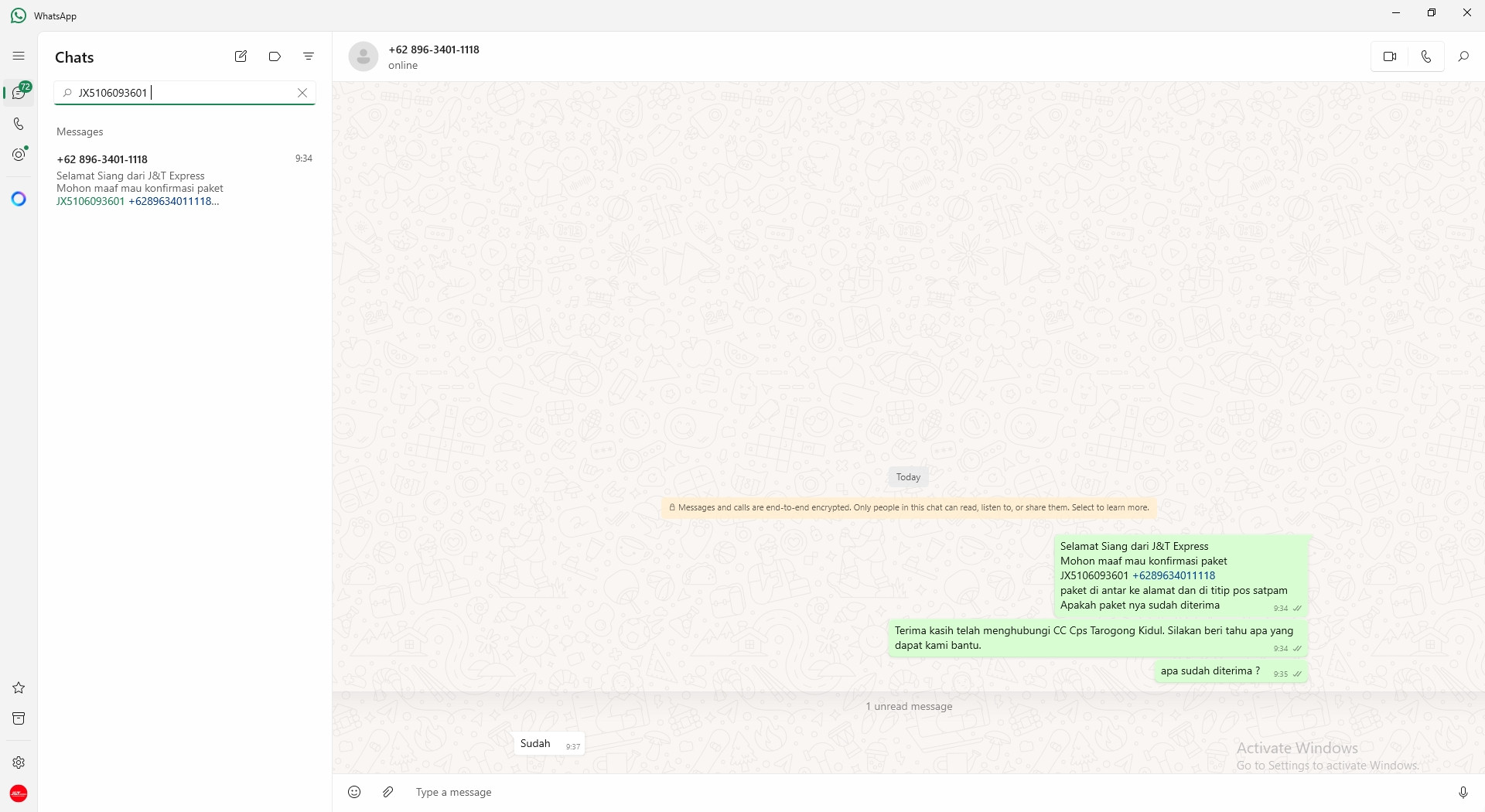This screenshot has height=812, width=1485.
Task: Minimize the WhatsApp window
Action: point(1396,13)
